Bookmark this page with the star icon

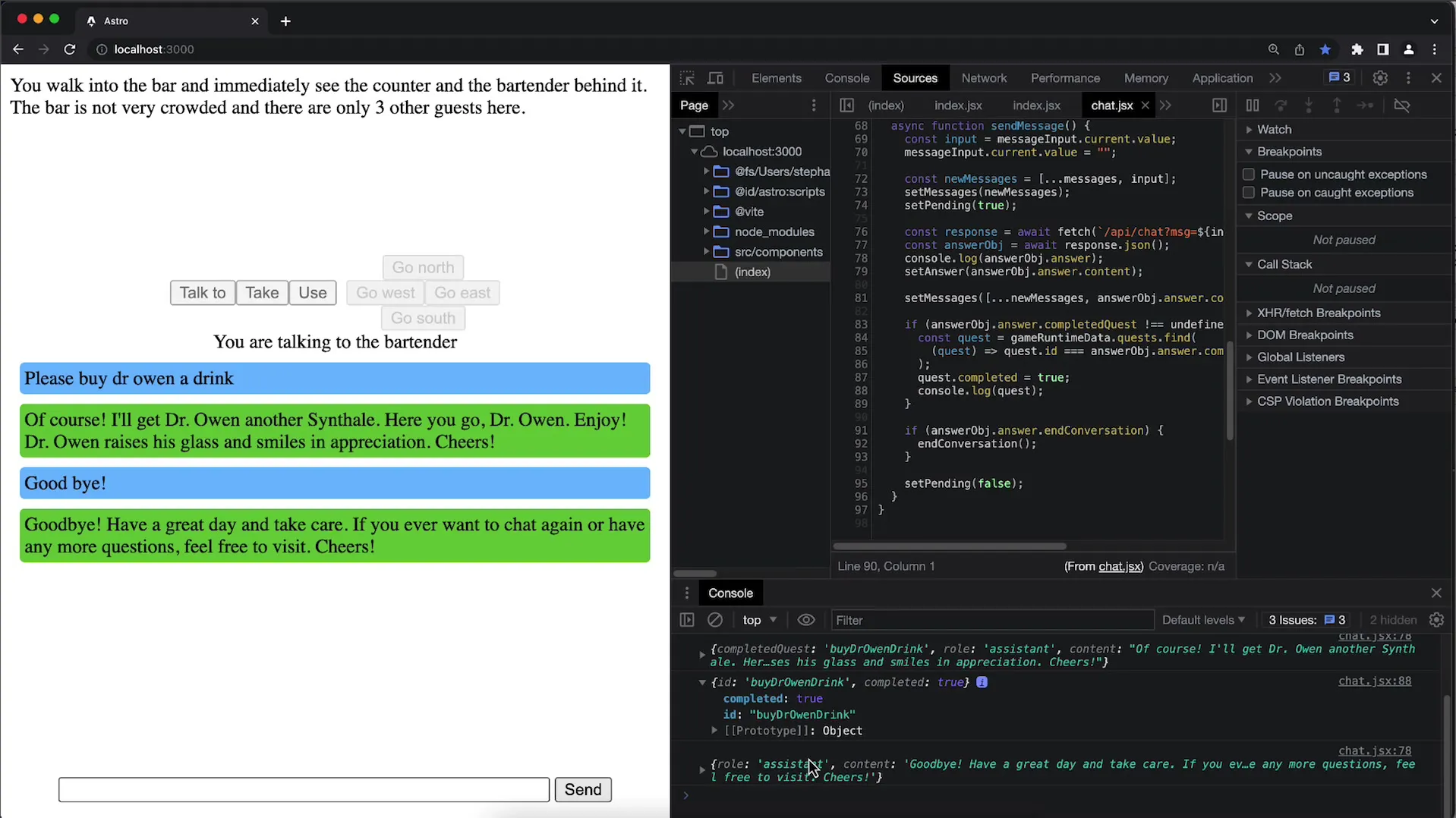tap(1325, 49)
